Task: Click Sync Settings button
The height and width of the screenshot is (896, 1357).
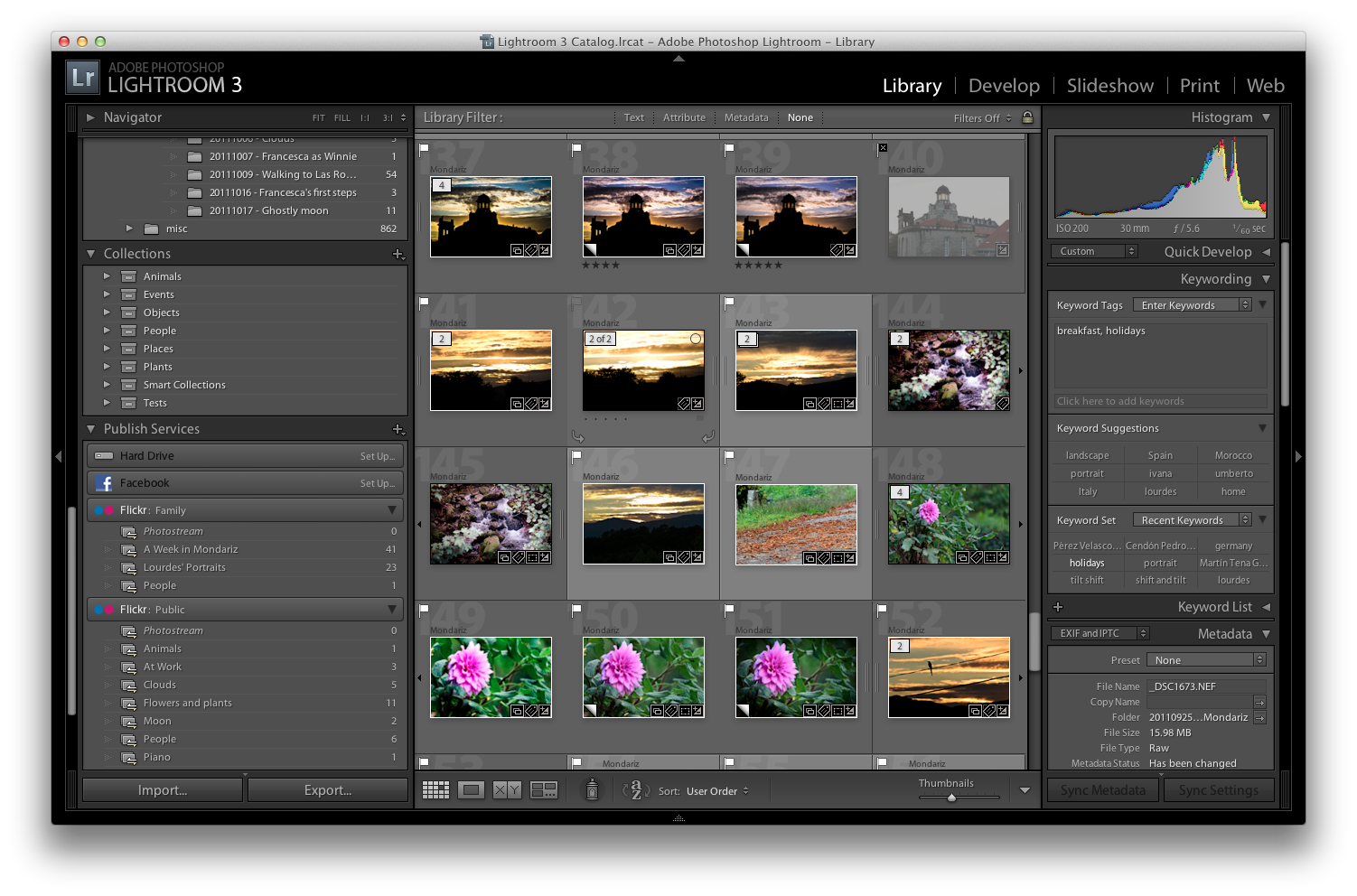Action: click(x=1218, y=790)
